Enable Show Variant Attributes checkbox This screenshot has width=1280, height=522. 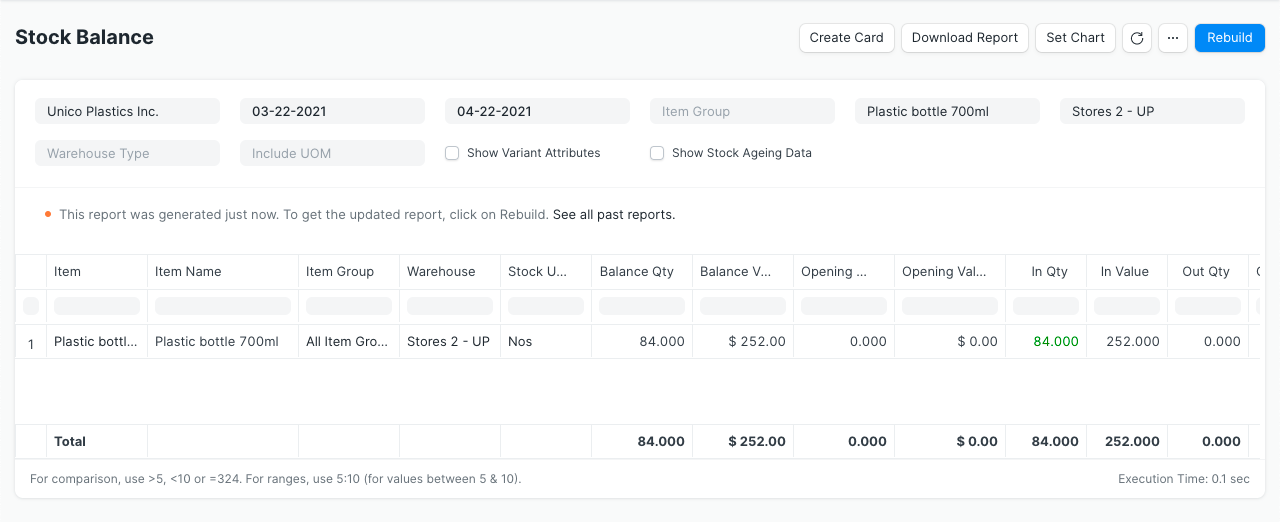click(x=452, y=153)
